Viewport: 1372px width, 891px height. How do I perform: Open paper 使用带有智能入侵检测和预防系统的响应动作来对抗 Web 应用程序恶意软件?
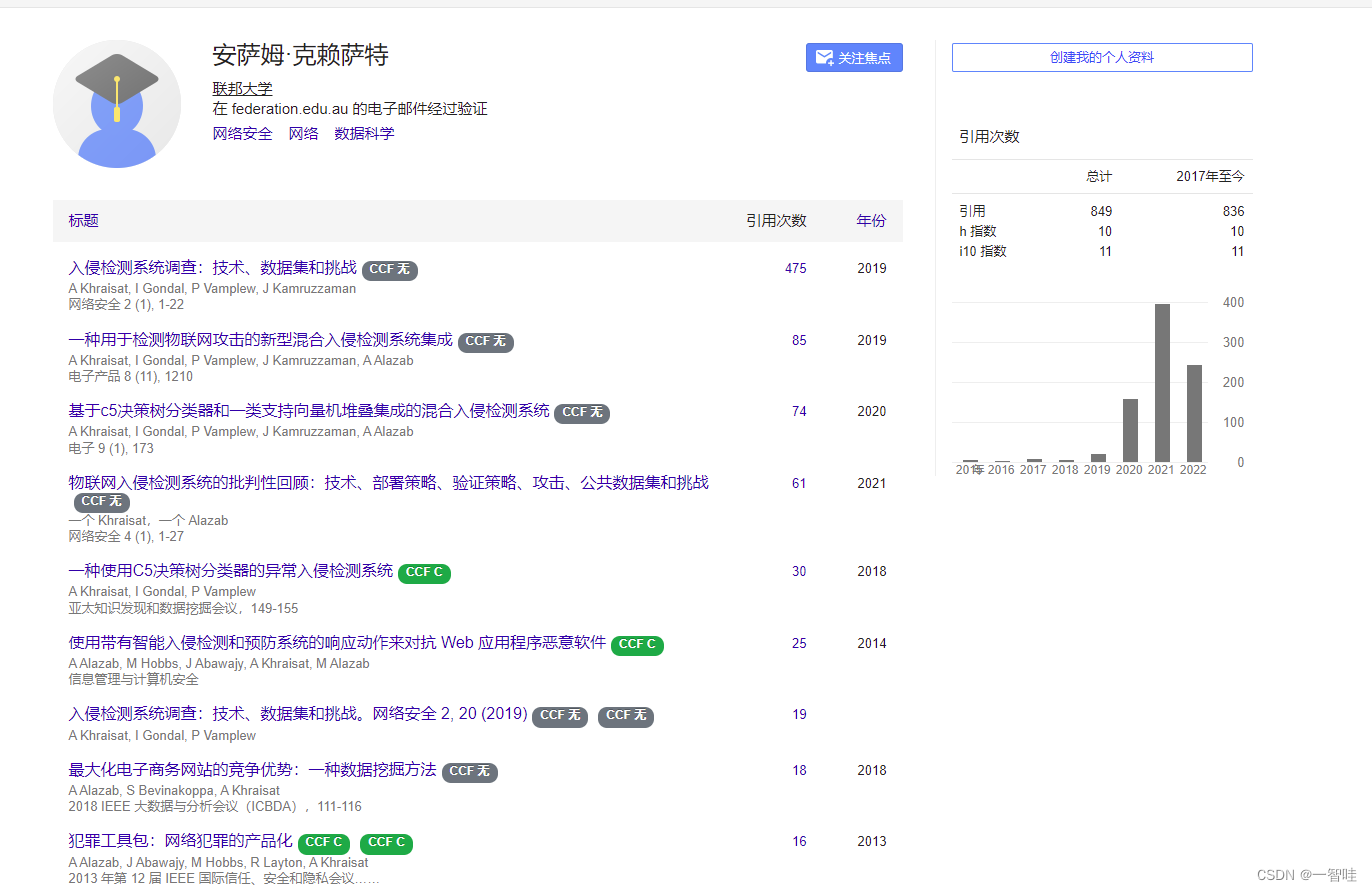pos(337,643)
